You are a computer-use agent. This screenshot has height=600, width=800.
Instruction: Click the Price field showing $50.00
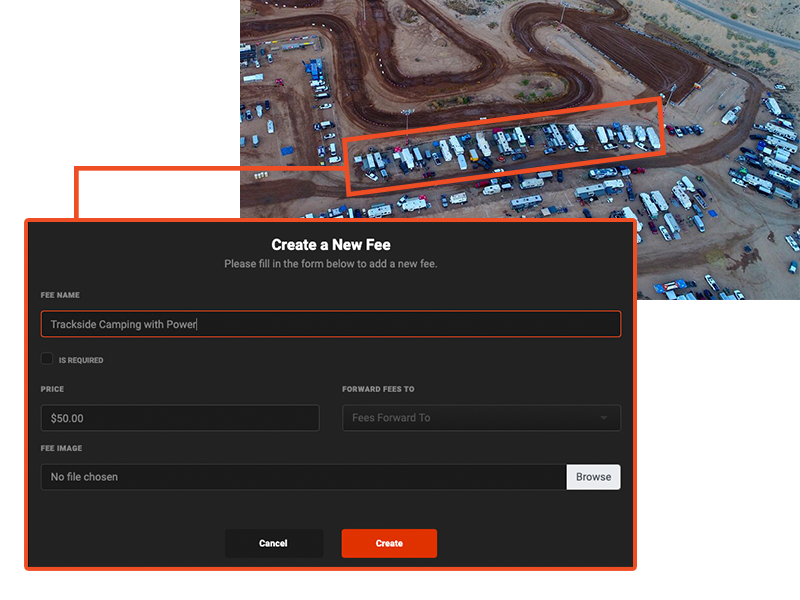[180, 418]
